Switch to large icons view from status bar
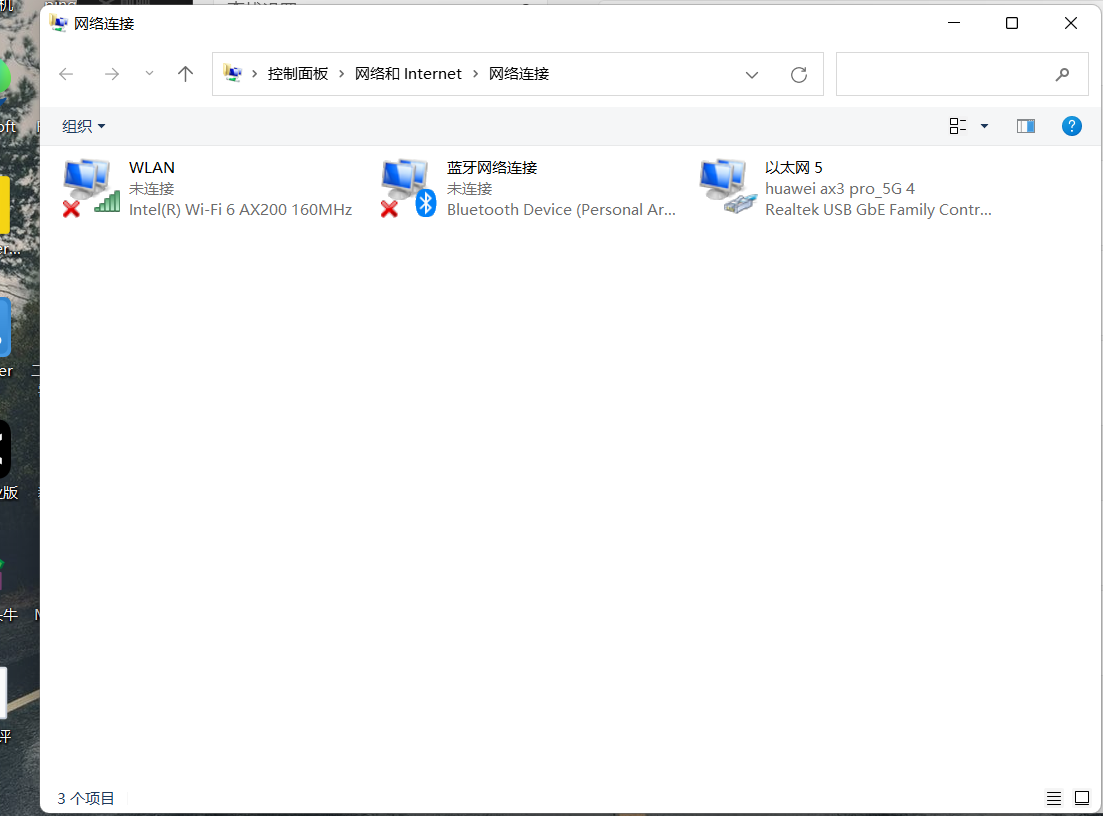The height and width of the screenshot is (816, 1103). pyautogui.click(x=1082, y=798)
